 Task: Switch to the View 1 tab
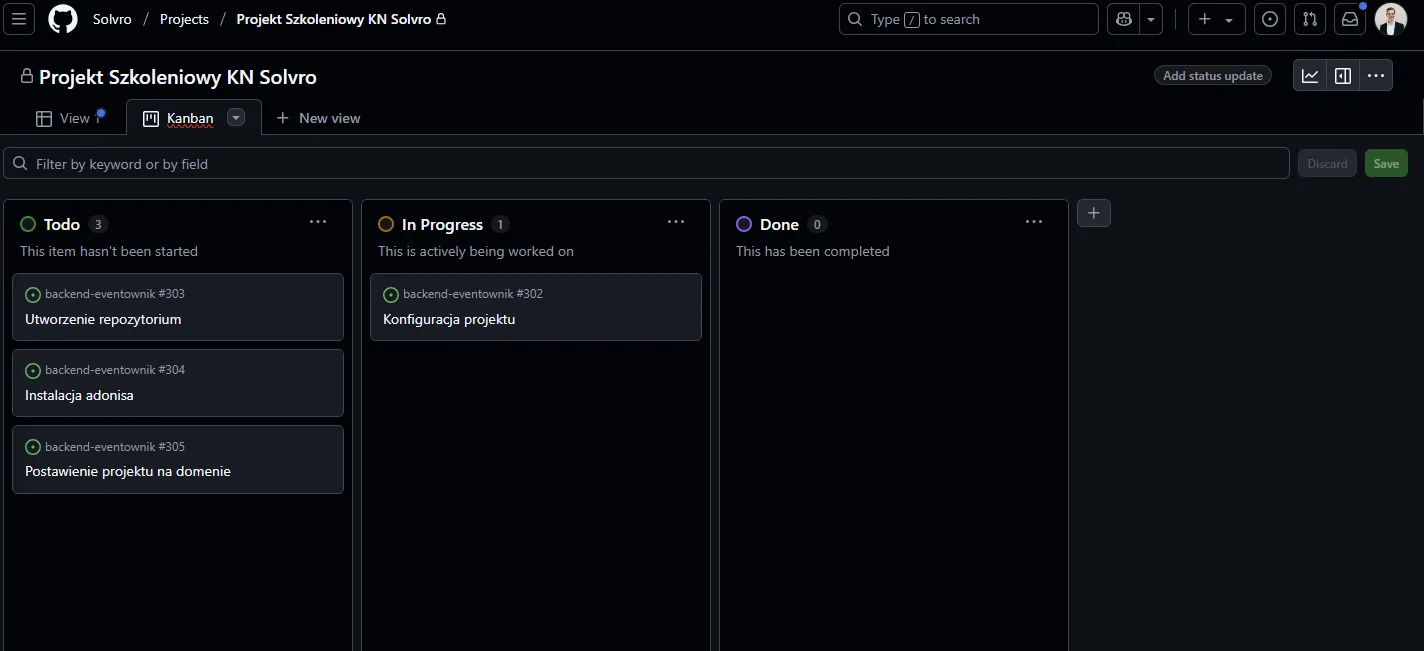[68, 118]
